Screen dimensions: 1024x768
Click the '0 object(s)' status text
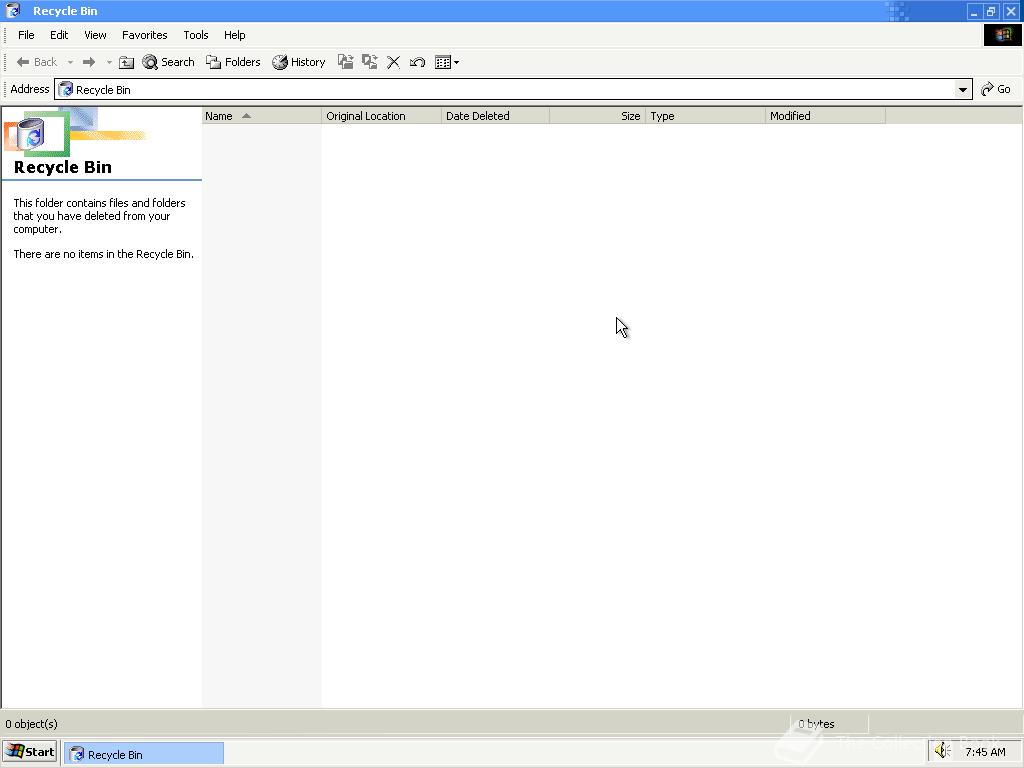pyautogui.click(x=31, y=724)
